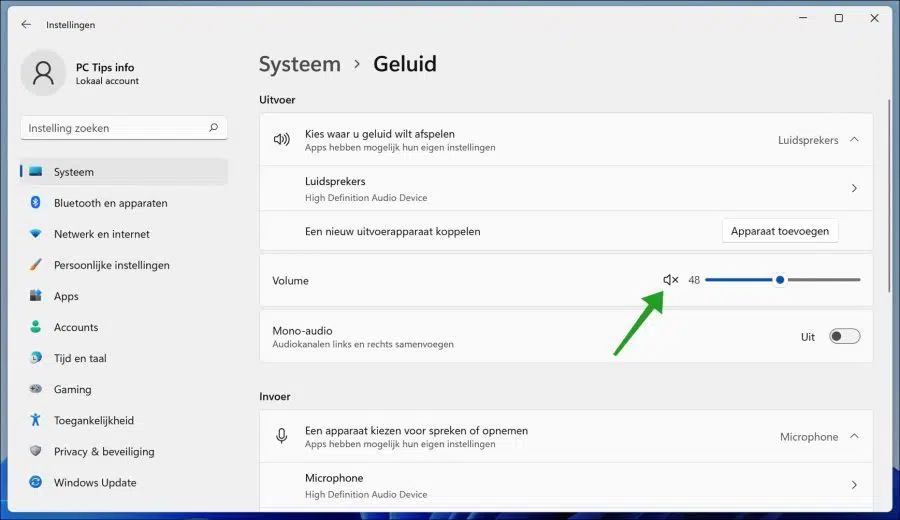Open the PC Tips info account avatar
900x520 pixels.
pos(43,73)
